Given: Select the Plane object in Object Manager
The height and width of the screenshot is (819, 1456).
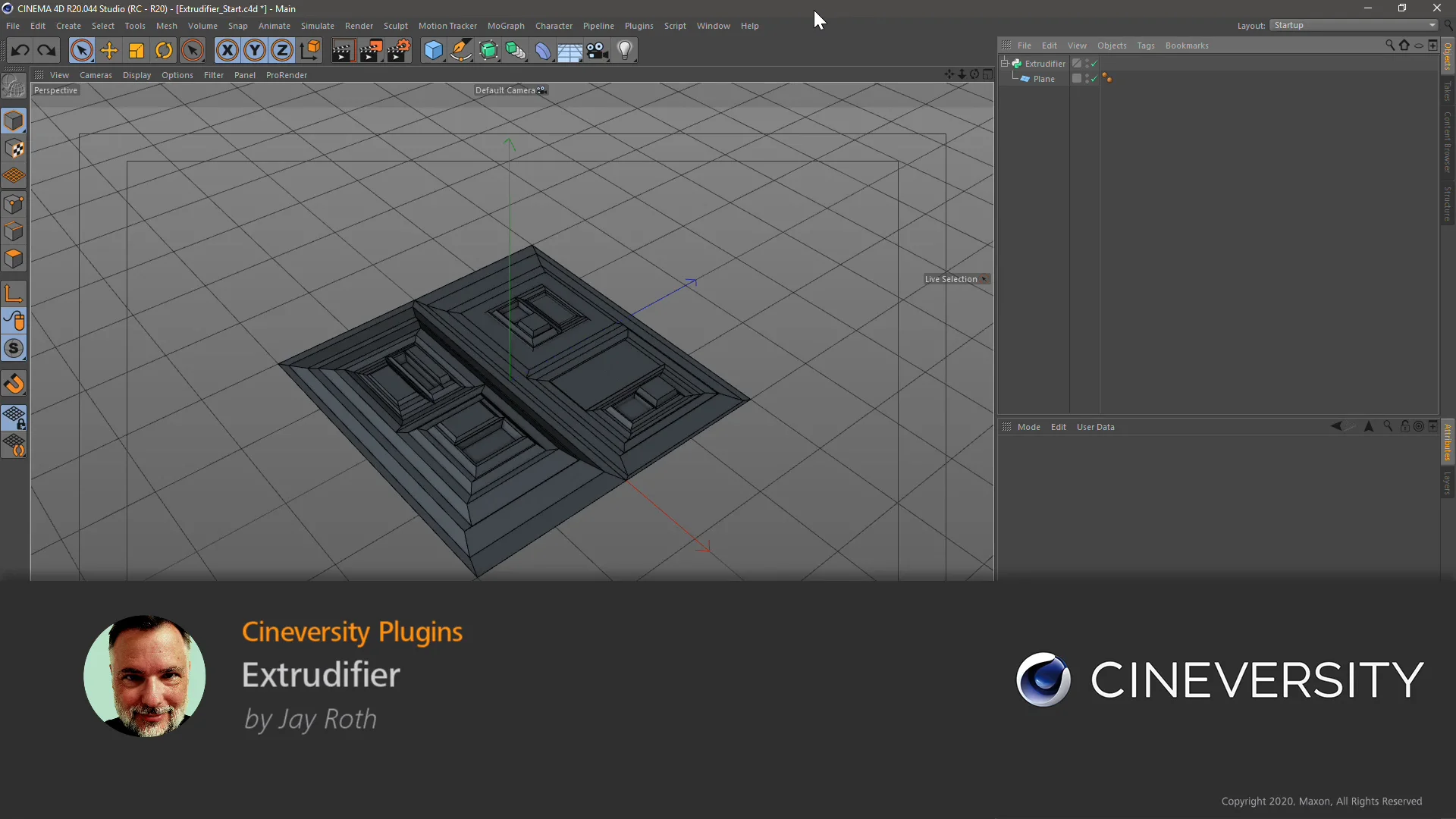Looking at the screenshot, I should tap(1043, 79).
